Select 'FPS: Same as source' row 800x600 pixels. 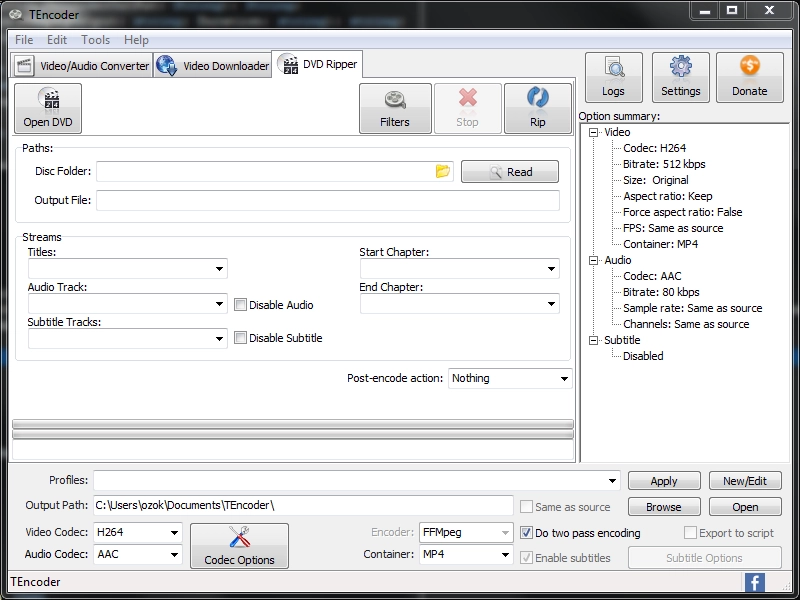coord(673,228)
